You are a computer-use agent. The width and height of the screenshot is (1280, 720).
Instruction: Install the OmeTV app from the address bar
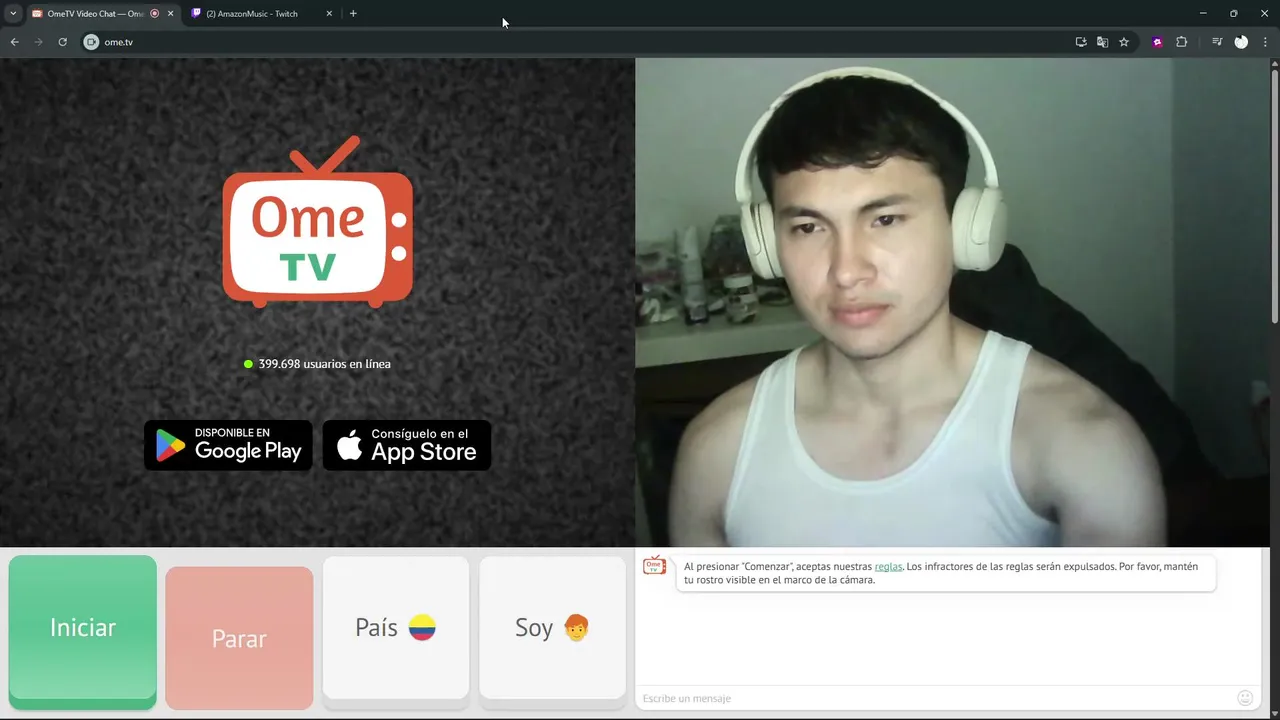tap(1081, 42)
